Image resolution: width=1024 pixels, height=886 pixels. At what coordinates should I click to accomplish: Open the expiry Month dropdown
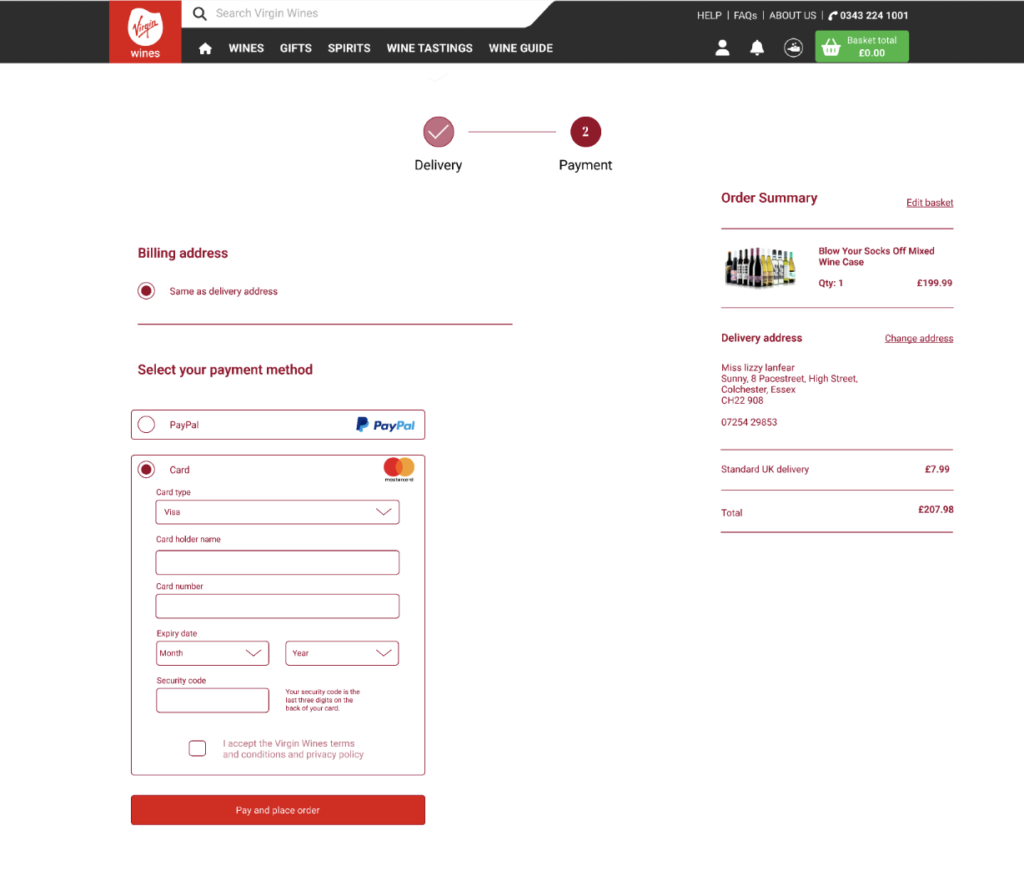pos(212,654)
